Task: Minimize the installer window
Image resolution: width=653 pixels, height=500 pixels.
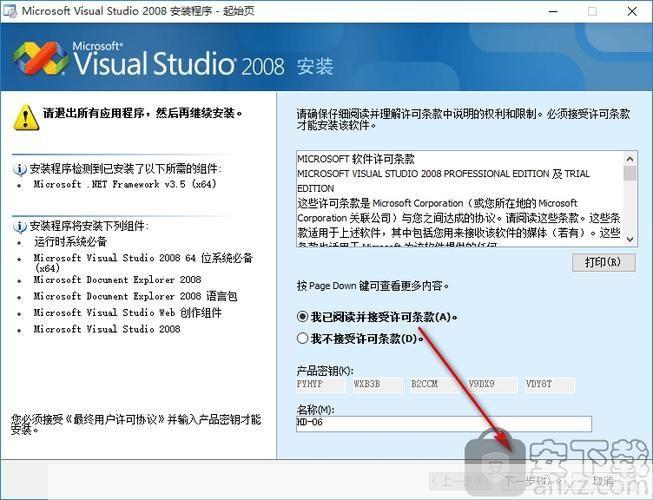Action: [553, 11]
